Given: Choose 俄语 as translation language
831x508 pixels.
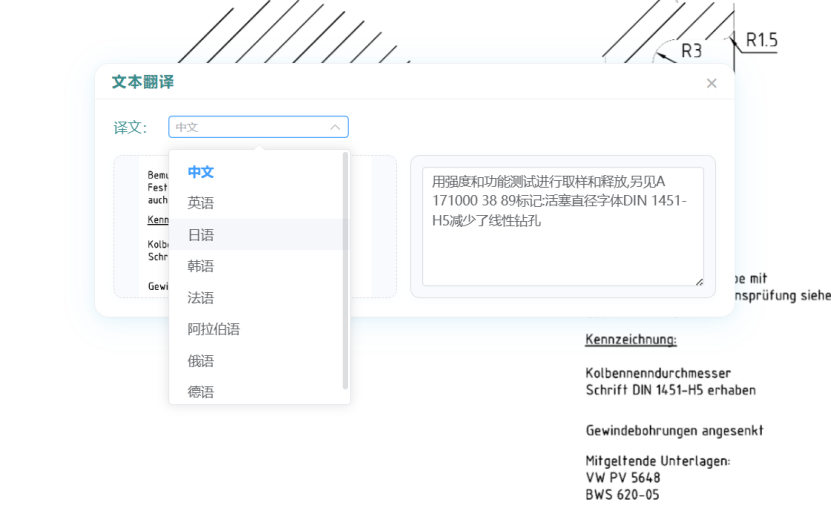Looking at the screenshot, I should pyautogui.click(x=259, y=361).
